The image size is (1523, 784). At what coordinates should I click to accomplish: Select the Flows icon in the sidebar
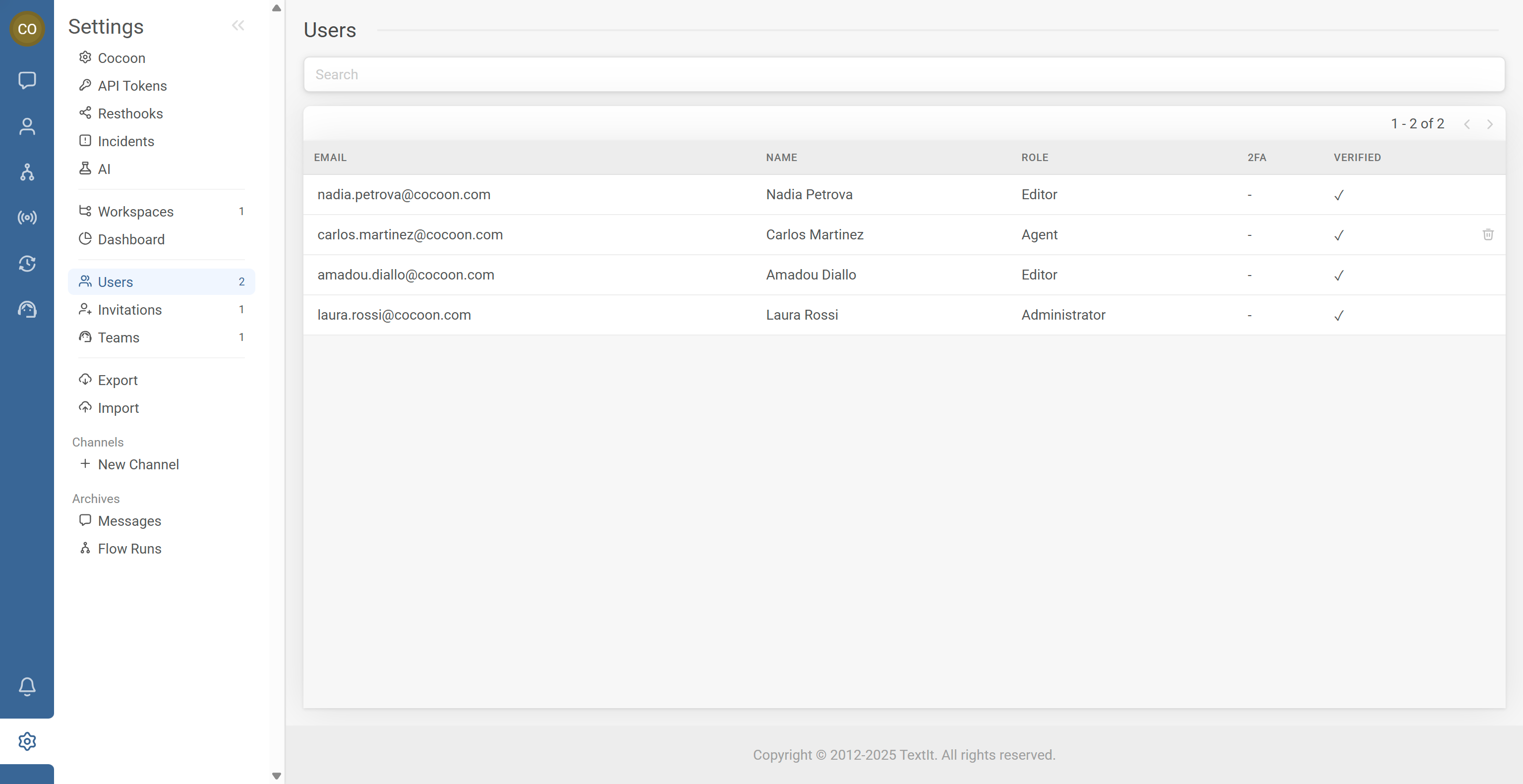[x=27, y=172]
